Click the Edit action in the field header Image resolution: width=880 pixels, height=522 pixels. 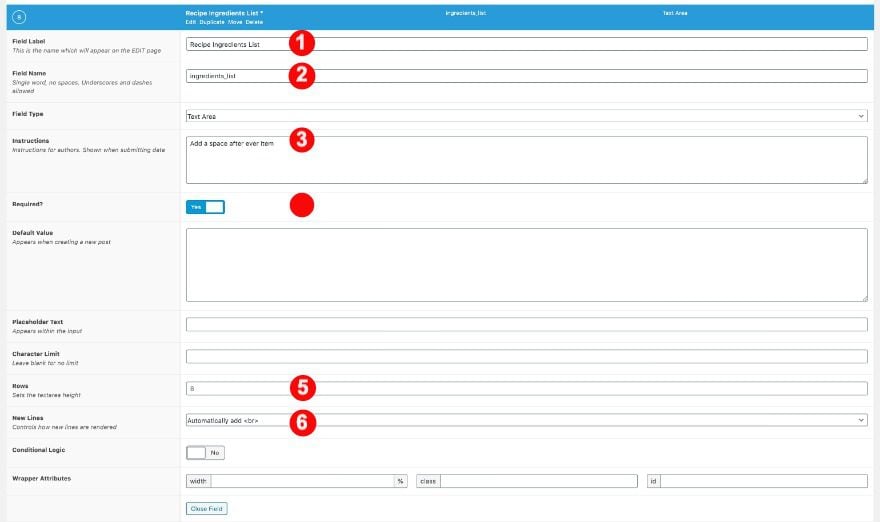point(191,22)
